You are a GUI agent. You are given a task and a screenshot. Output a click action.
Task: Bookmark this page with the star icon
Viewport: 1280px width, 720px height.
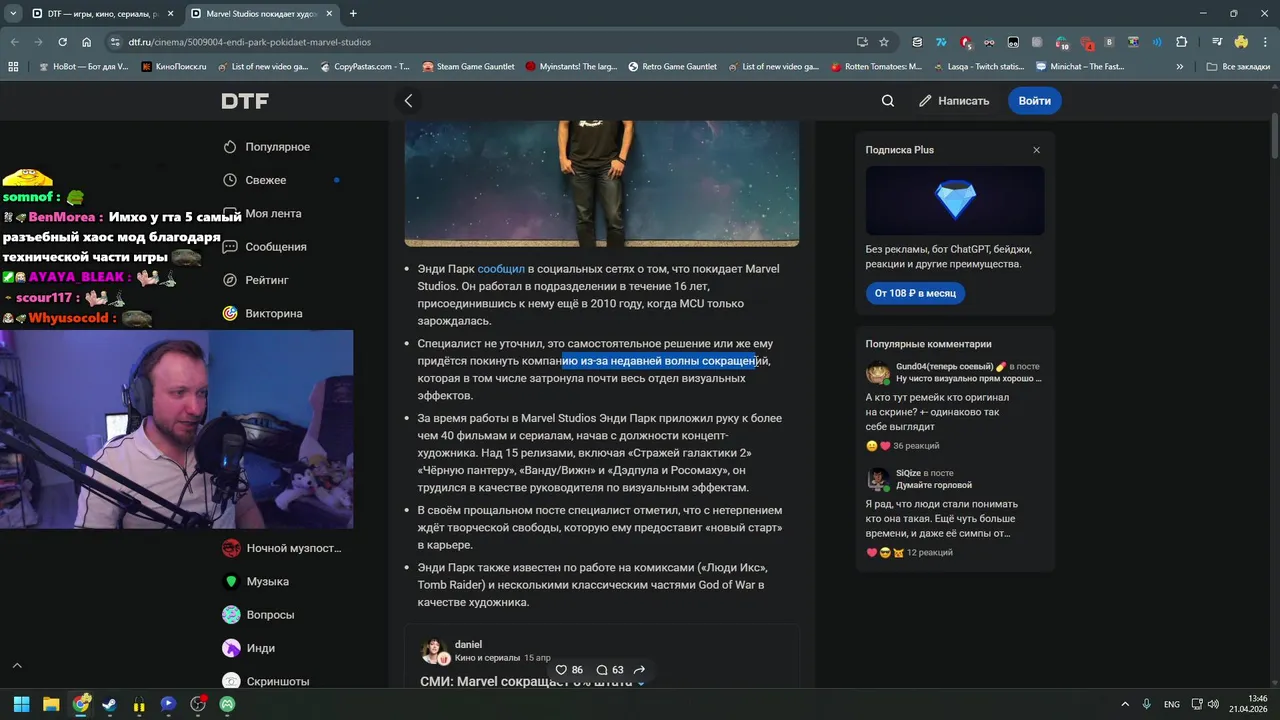click(x=884, y=42)
